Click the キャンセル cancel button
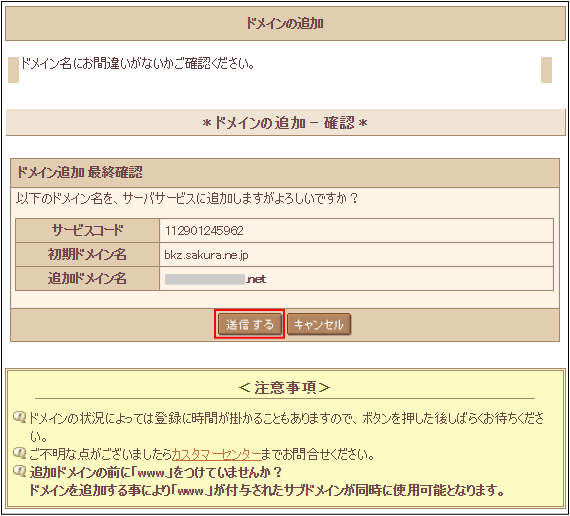The image size is (570, 516). pyautogui.click(x=319, y=324)
